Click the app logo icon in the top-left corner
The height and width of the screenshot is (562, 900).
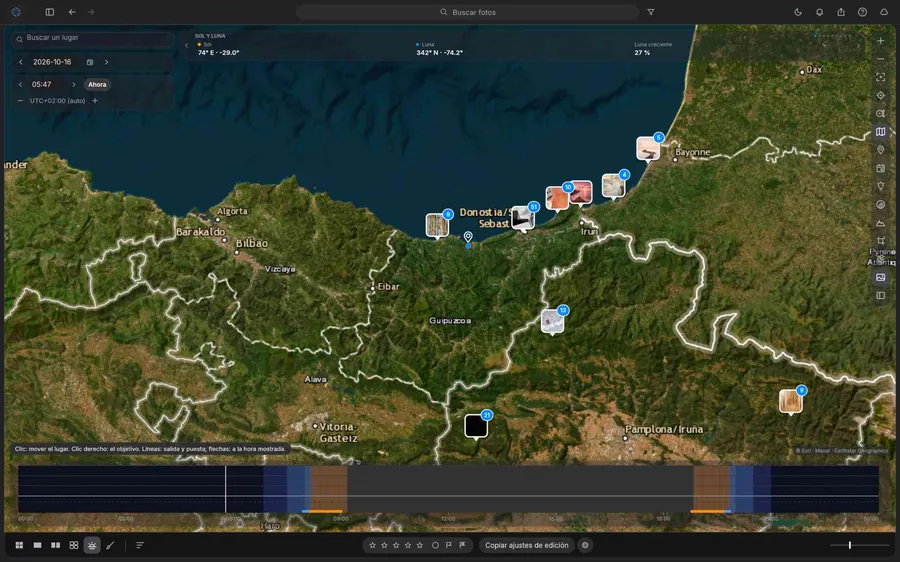[x=16, y=12]
